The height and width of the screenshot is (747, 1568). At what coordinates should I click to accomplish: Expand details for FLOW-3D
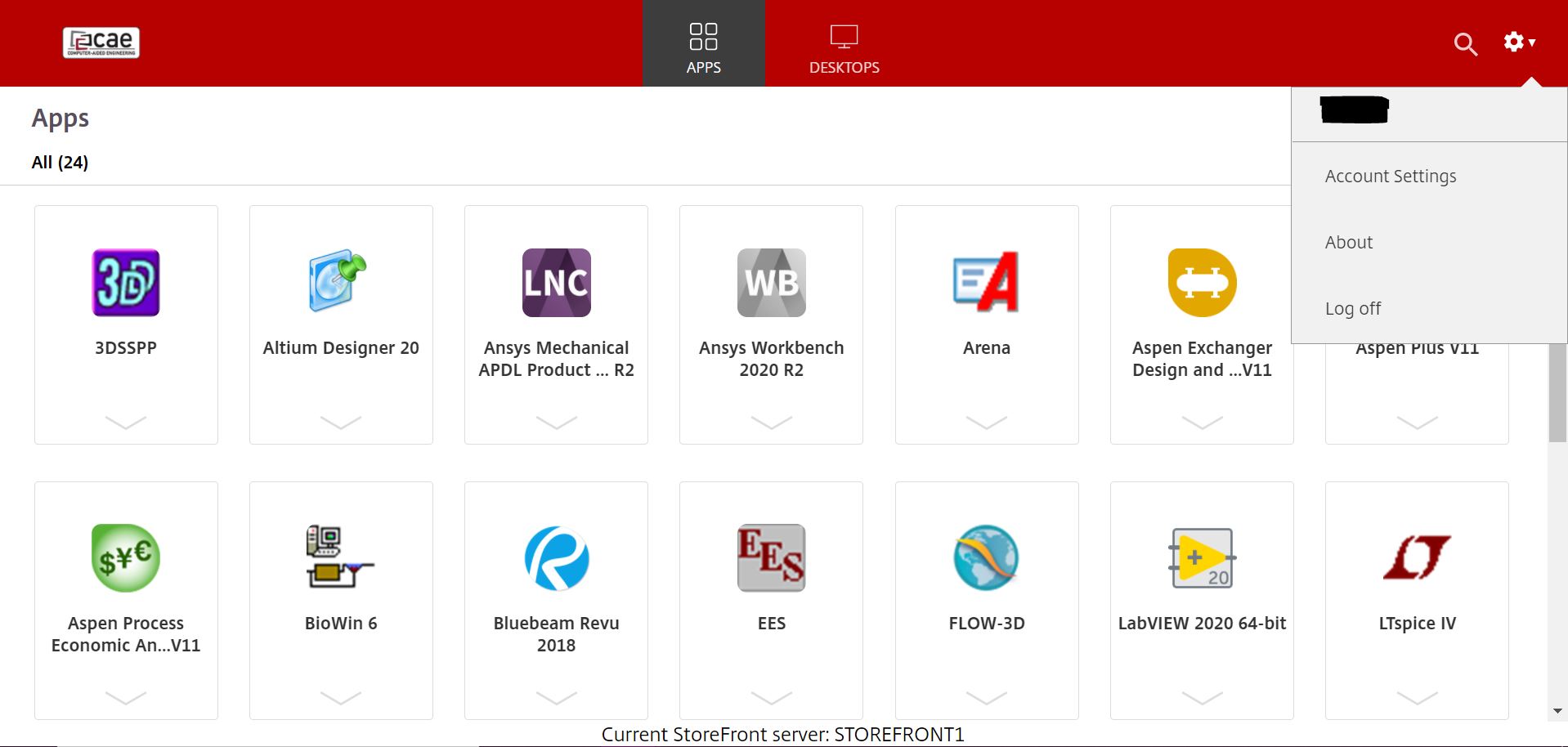coord(987,698)
